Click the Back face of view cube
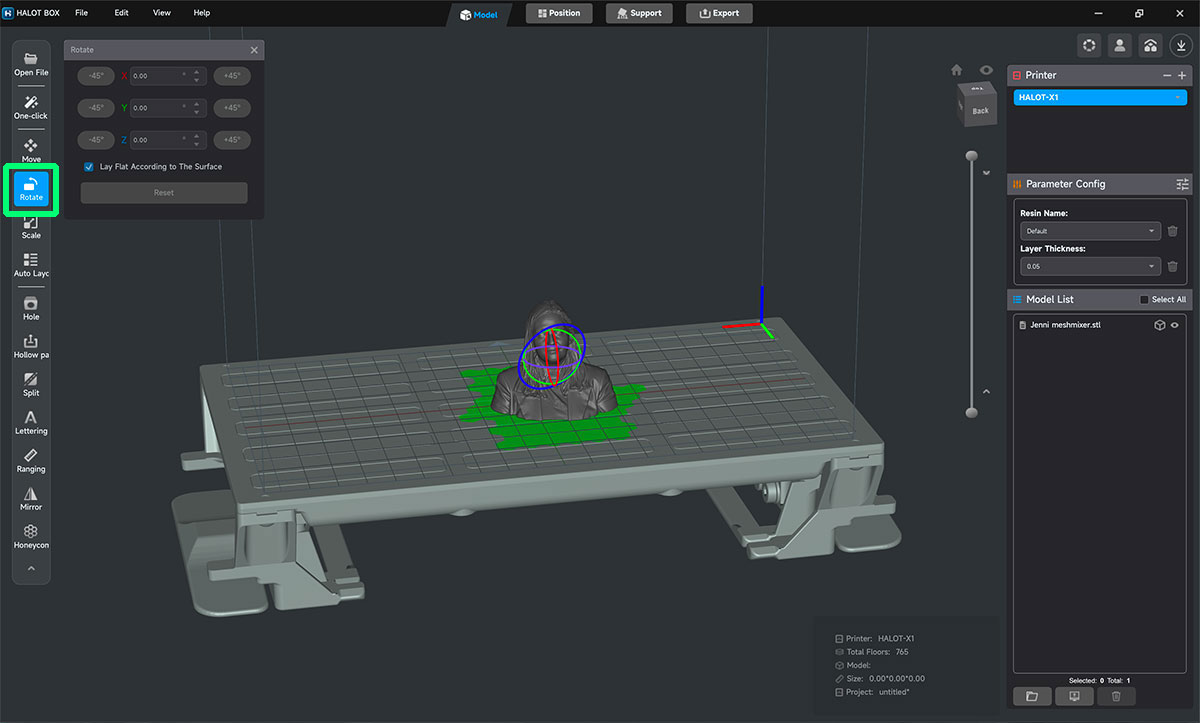This screenshot has width=1200, height=723. point(981,110)
